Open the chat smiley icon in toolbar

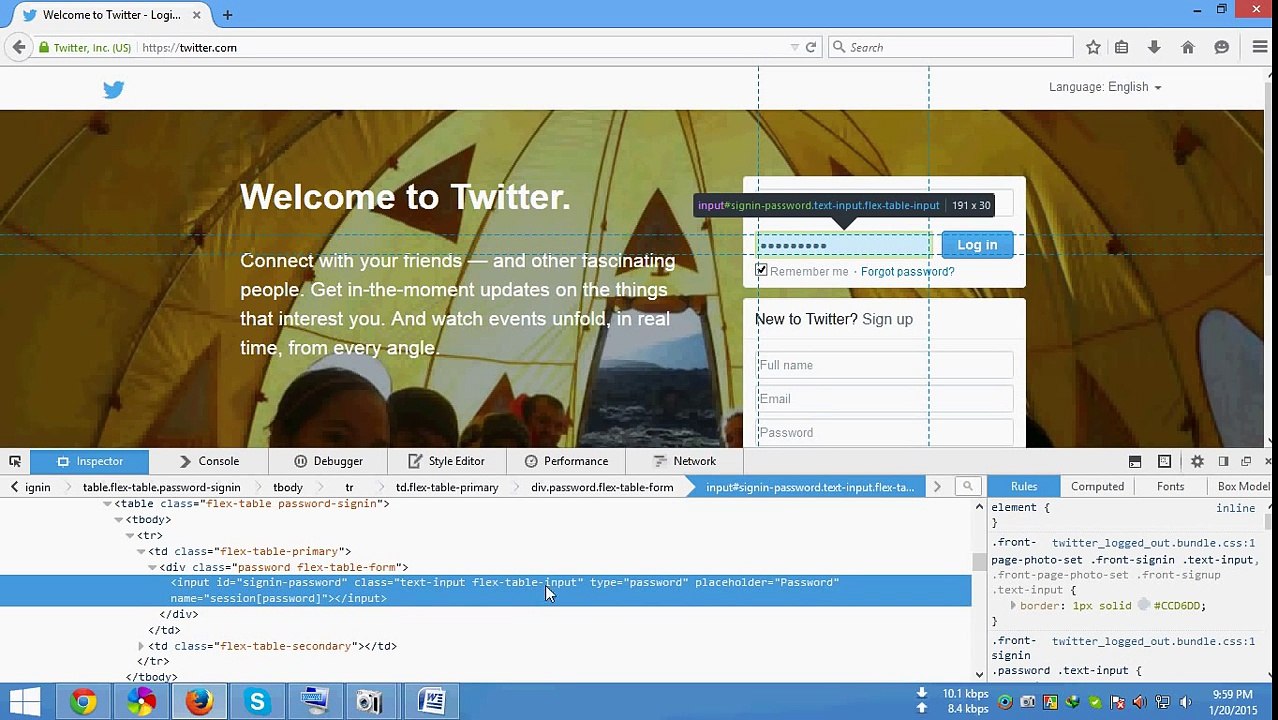click(x=1221, y=47)
